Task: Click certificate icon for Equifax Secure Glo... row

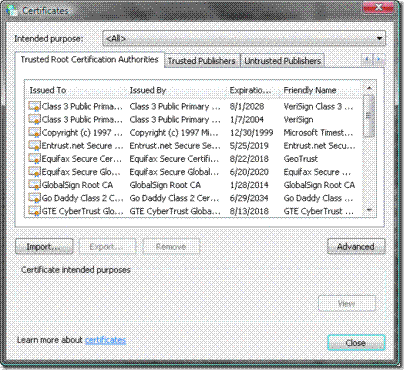Action: click(x=34, y=172)
